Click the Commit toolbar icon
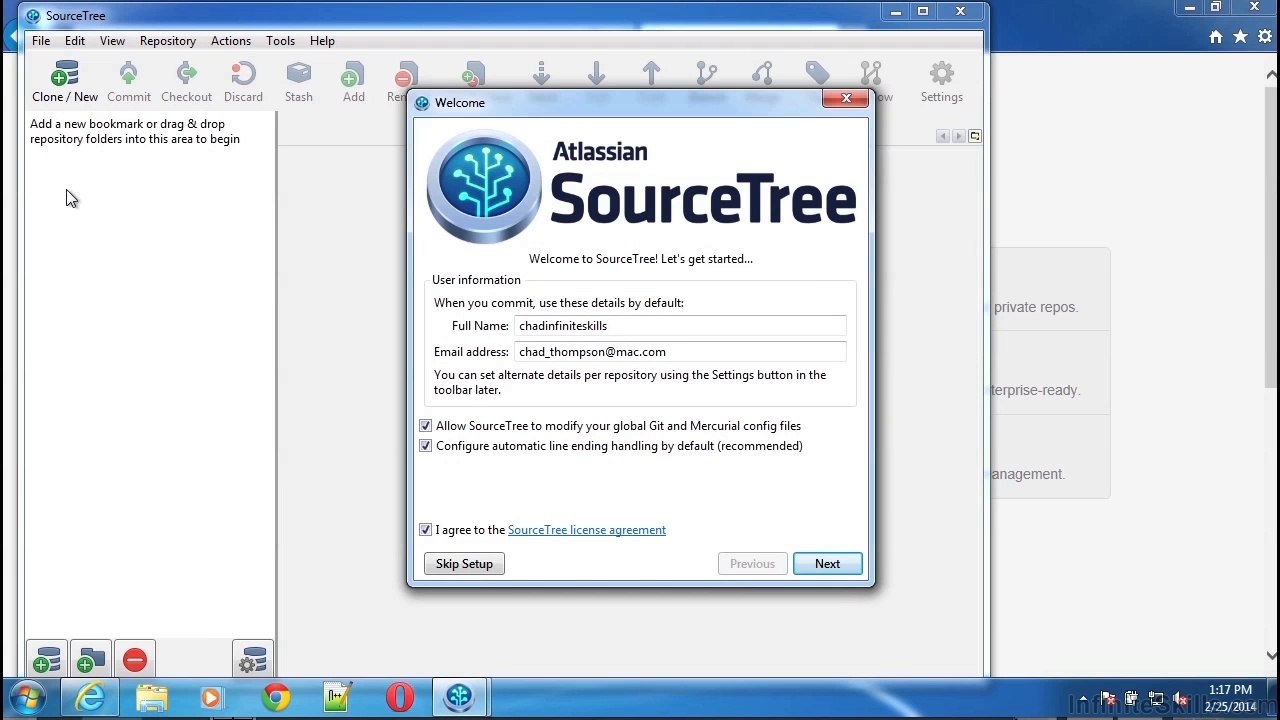The image size is (1280, 720). [x=128, y=74]
